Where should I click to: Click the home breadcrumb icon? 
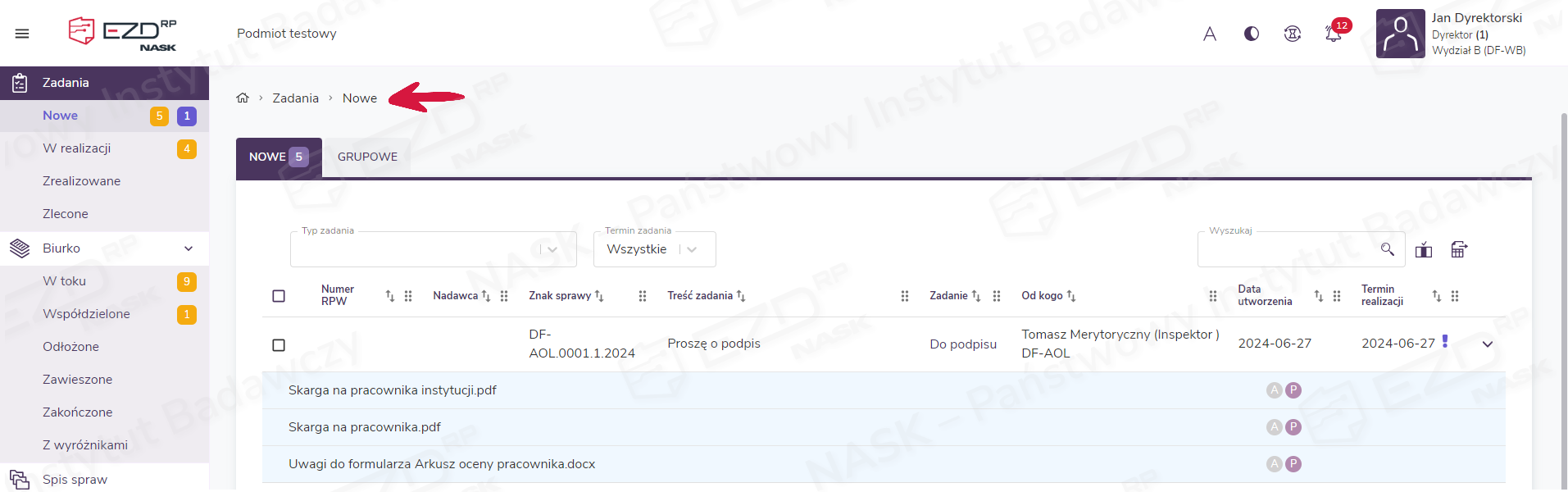tap(243, 98)
